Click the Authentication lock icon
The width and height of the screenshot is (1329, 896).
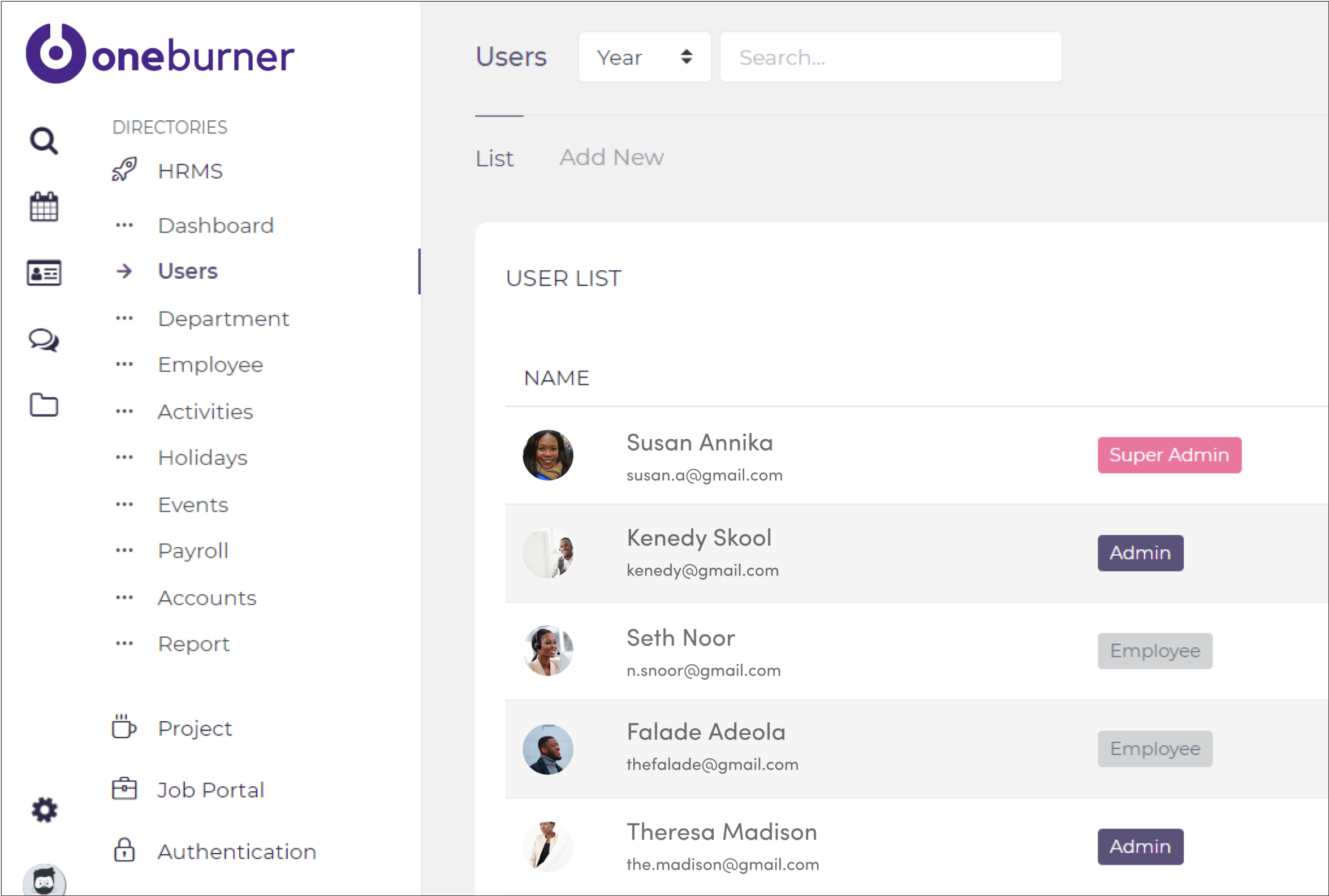[124, 850]
